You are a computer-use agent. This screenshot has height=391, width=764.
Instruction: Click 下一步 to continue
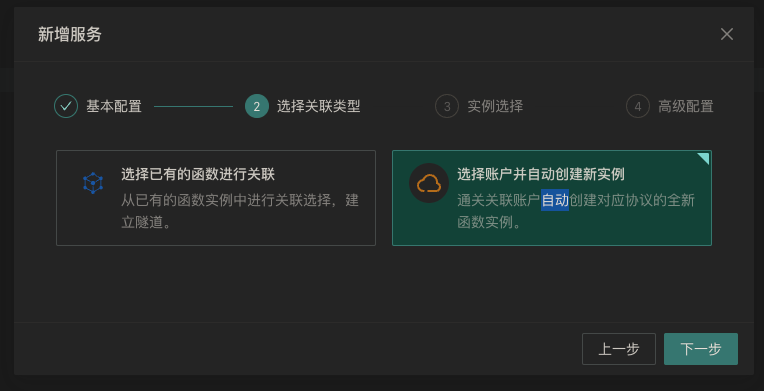pos(701,349)
